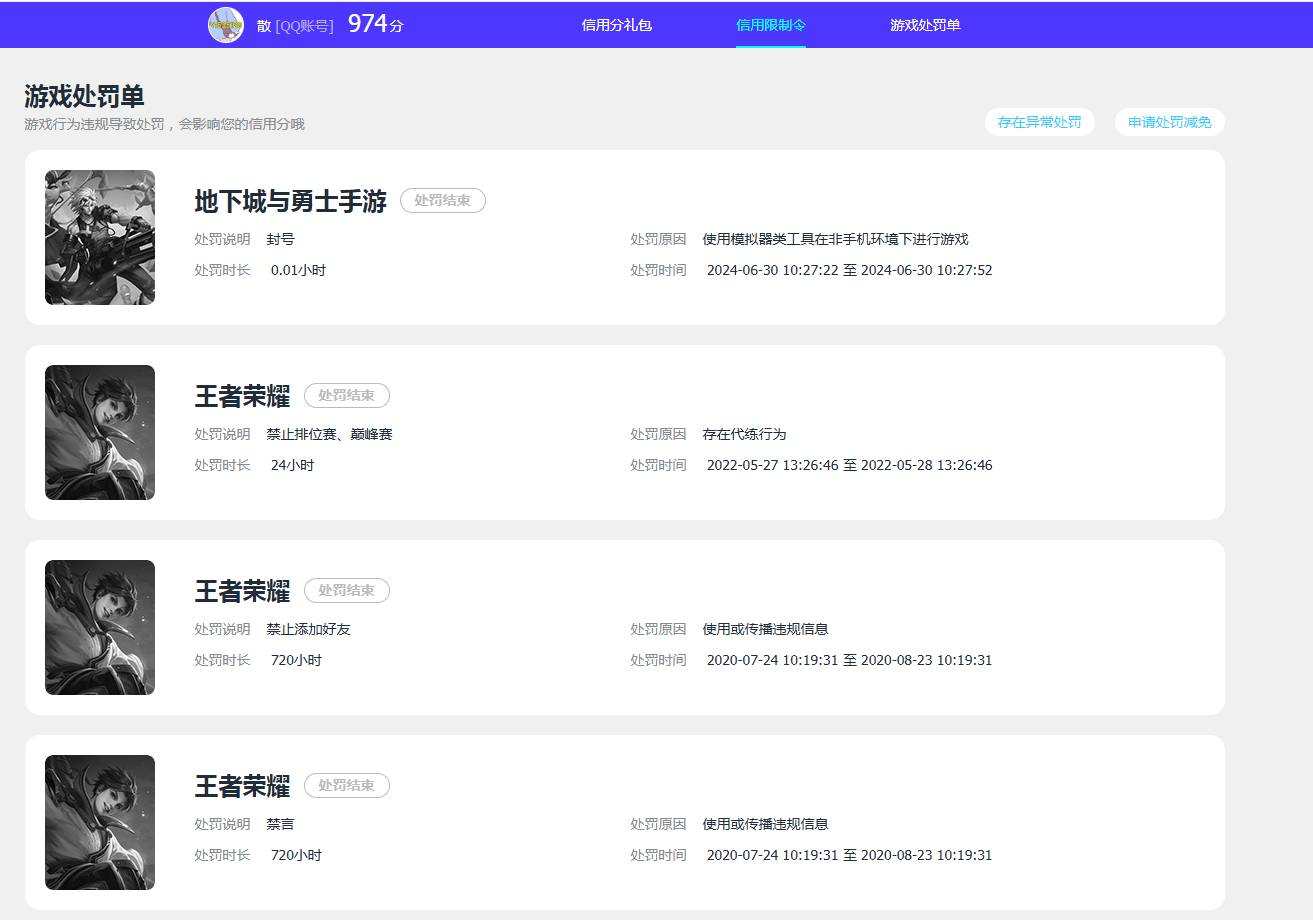1313x920 pixels.
Task: Click the 王者荣耀 title on 禁止排位赛 card
Action: tap(242, 396)
